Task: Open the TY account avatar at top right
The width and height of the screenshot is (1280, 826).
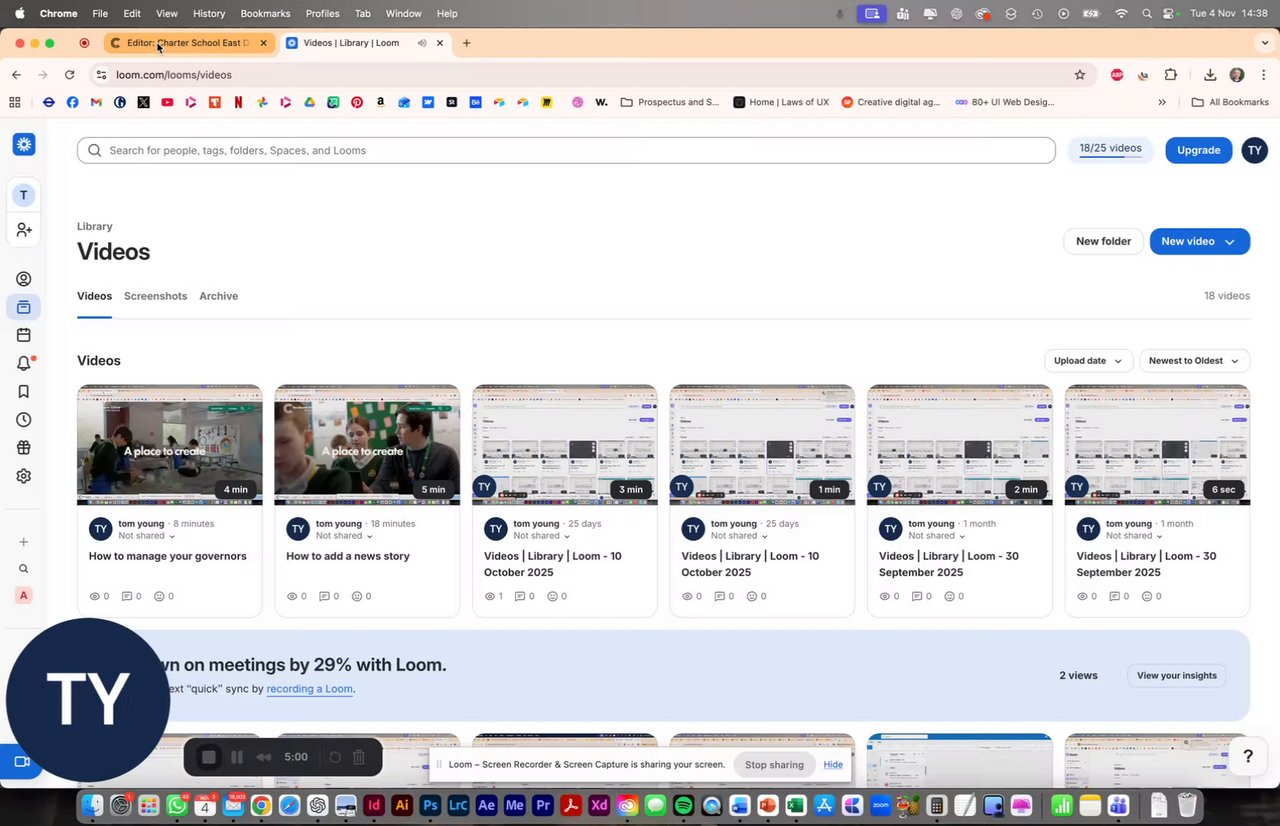Action: [x=1254, y=150]
